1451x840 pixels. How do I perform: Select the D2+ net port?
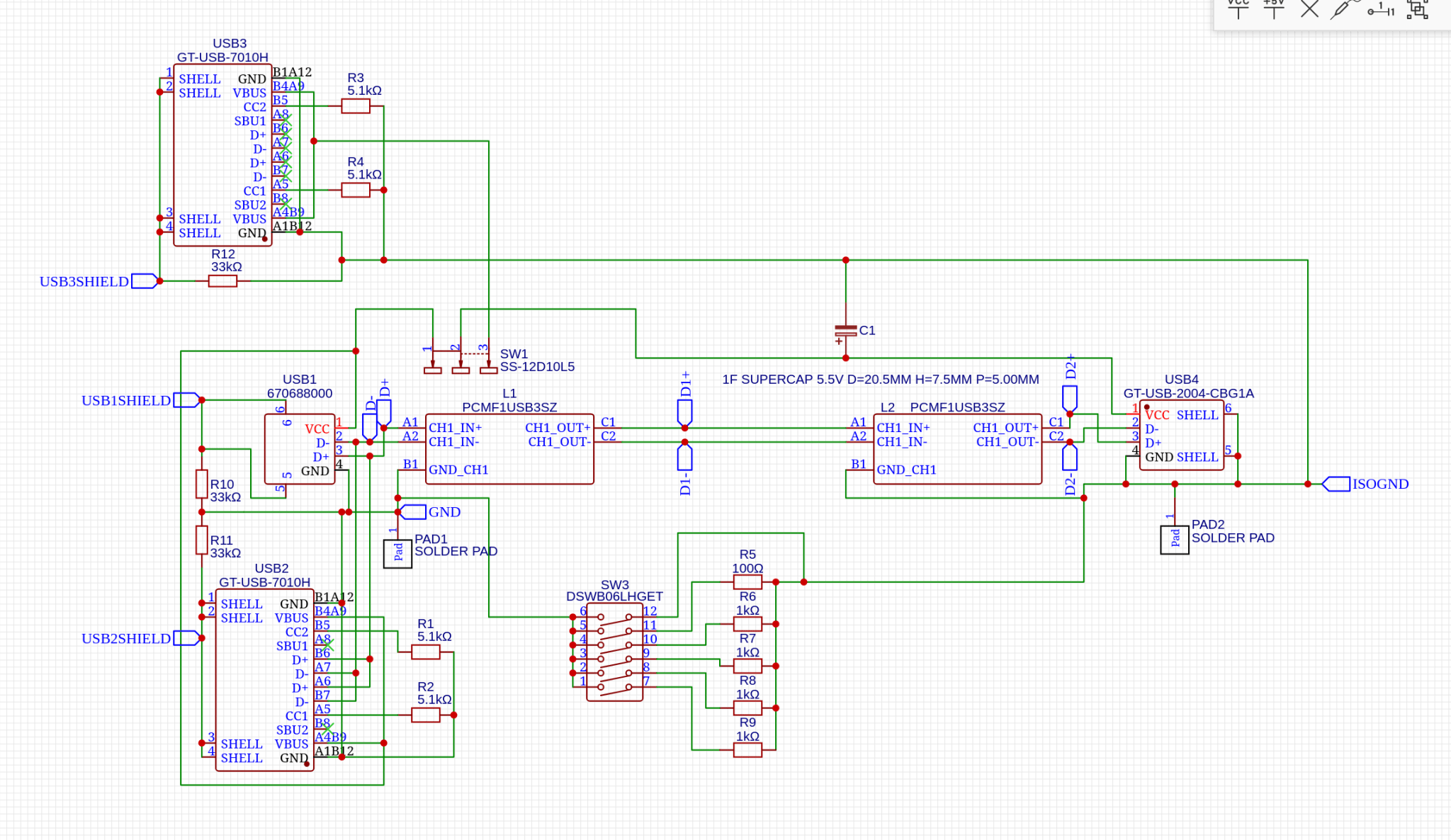(x=1070, y=385)
